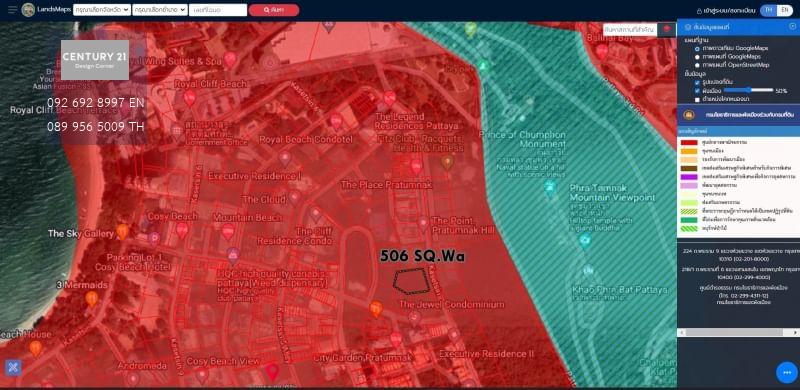Open the blue chat bubble button
Screen dimensions: 800x390
(x=786, y=372)
